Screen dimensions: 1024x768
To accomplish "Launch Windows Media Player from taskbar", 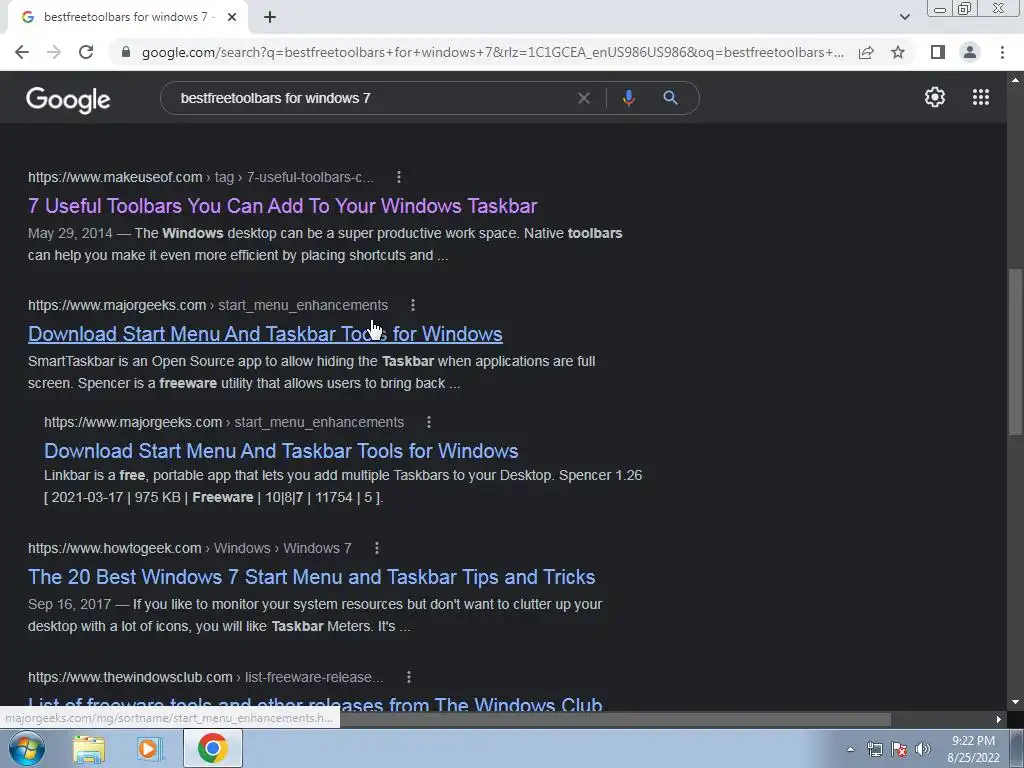I will (x=150, y=749).
